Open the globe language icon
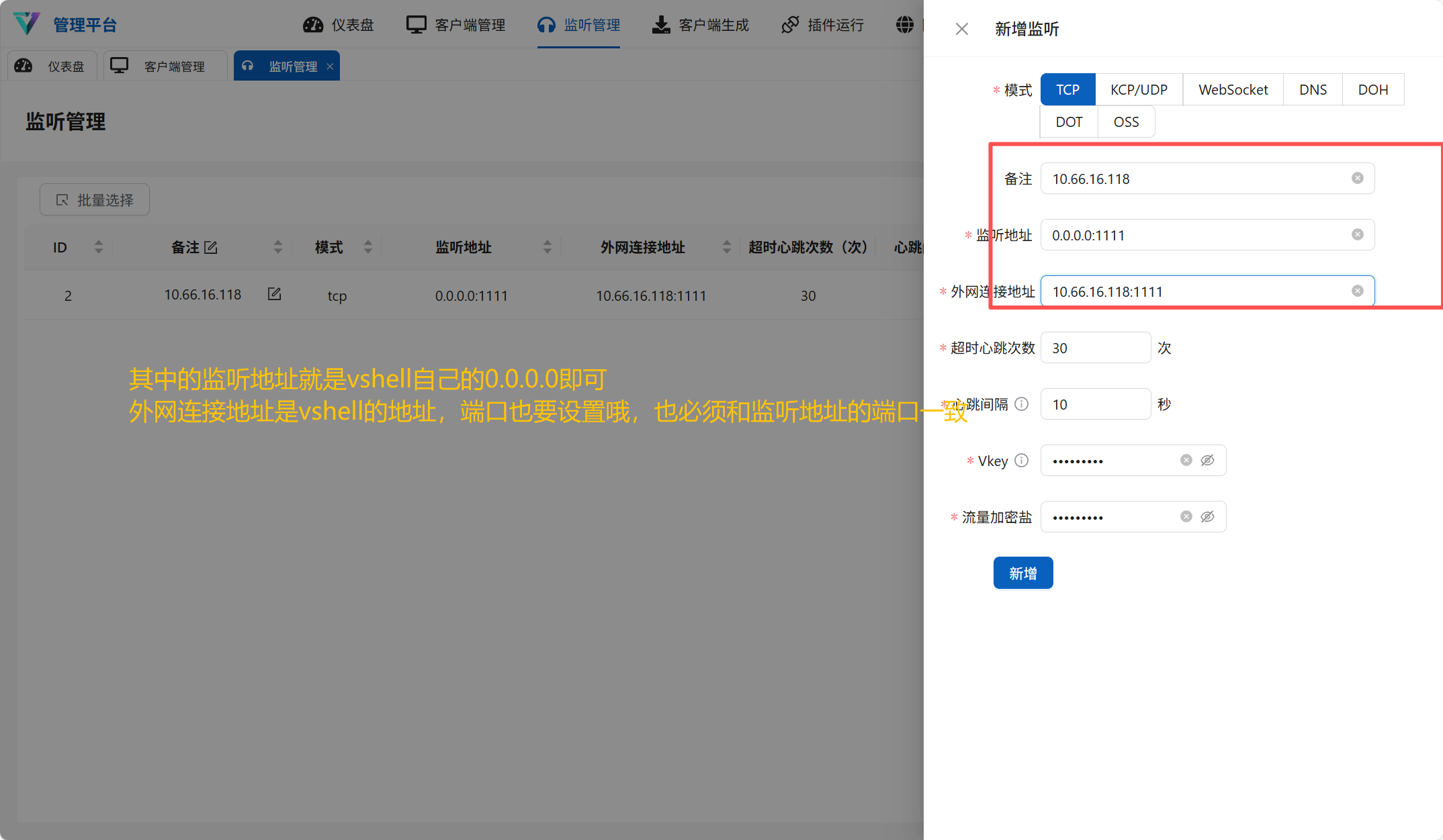This screenshot has width=1443, height=840. pyautogui.click(x=905, y=25)
